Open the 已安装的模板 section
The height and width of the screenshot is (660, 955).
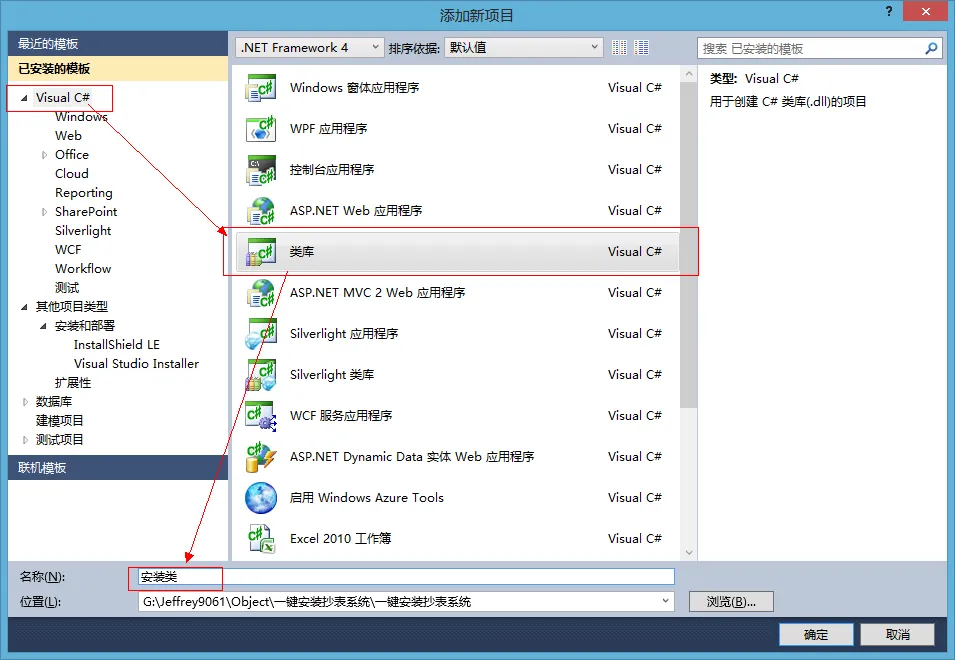tap(118, 68)
